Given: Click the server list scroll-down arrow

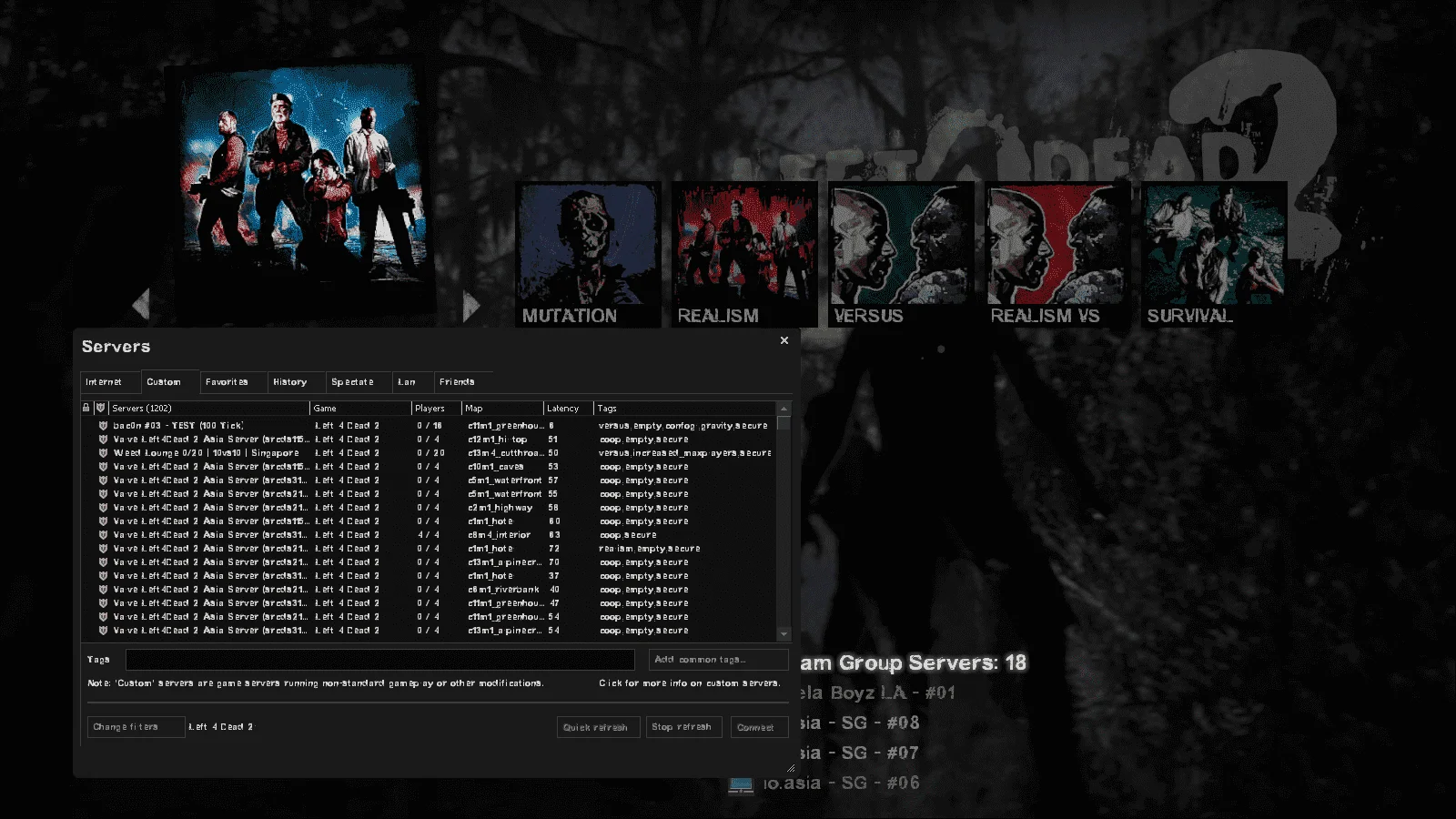Looking at the screenshot, I should click(784, 633).
